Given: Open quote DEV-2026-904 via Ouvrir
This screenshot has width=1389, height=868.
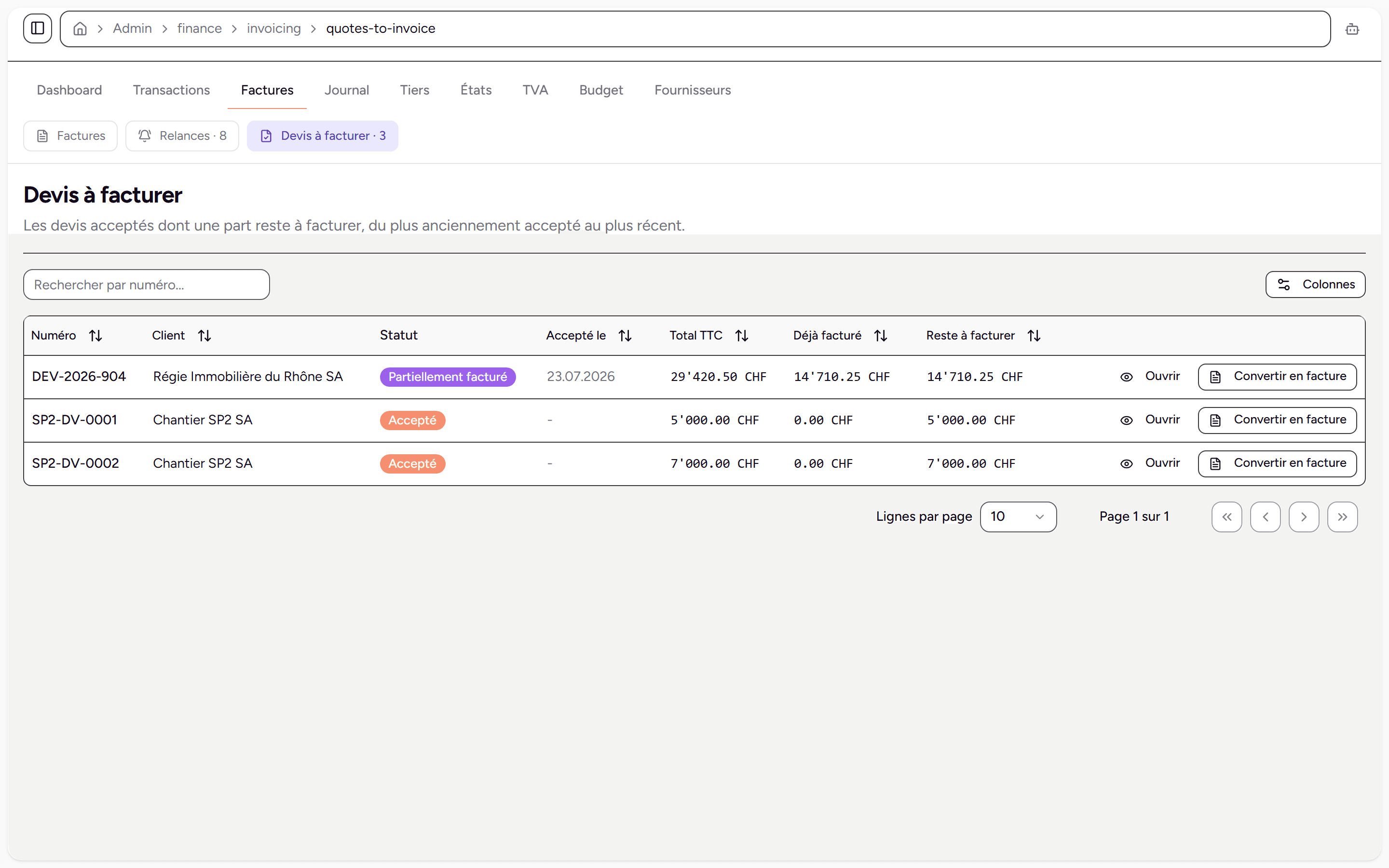Looking at the screenshot, I should click(1150, 377).
